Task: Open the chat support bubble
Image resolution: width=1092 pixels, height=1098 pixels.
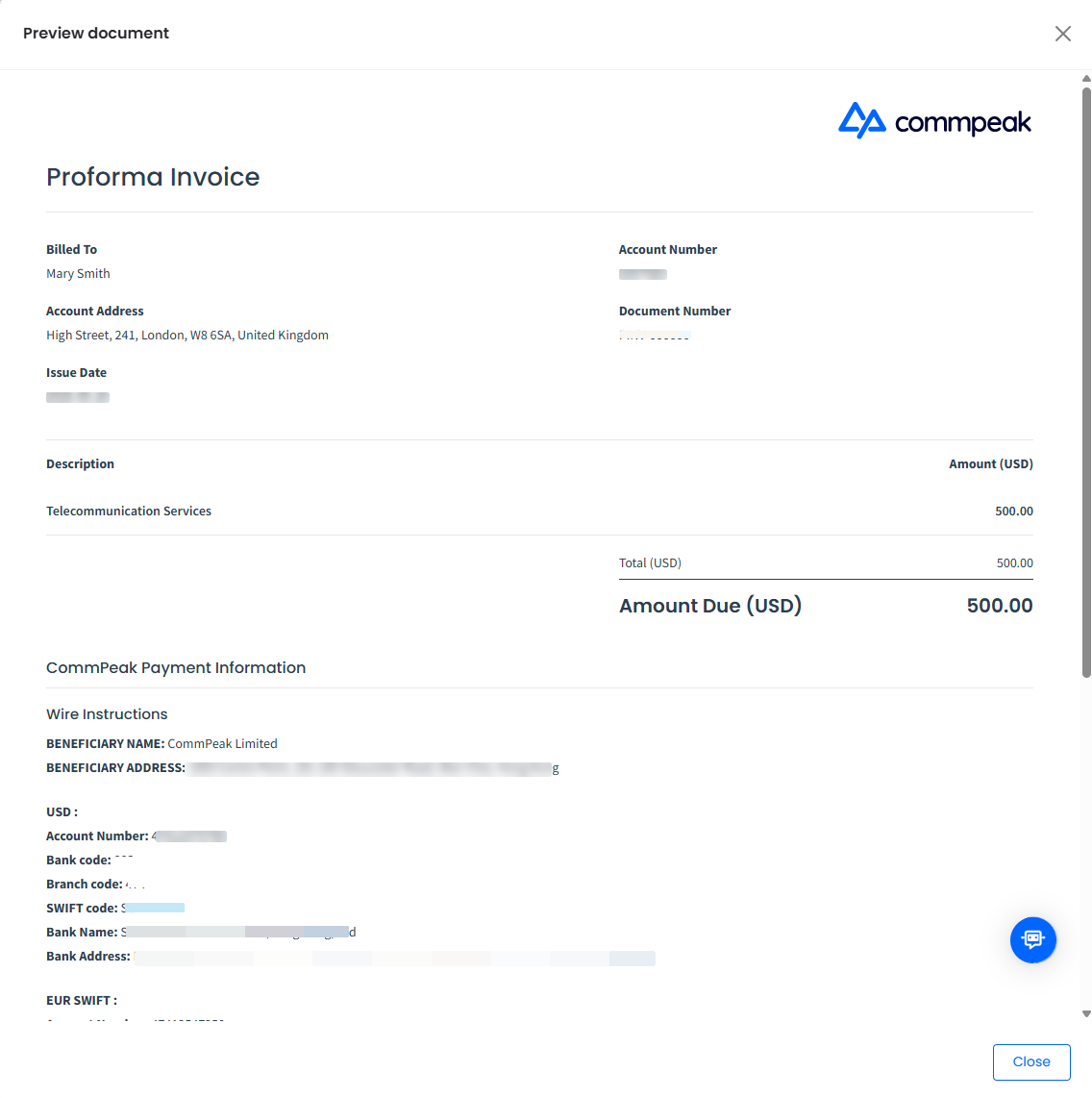Action: point(1032,939)
